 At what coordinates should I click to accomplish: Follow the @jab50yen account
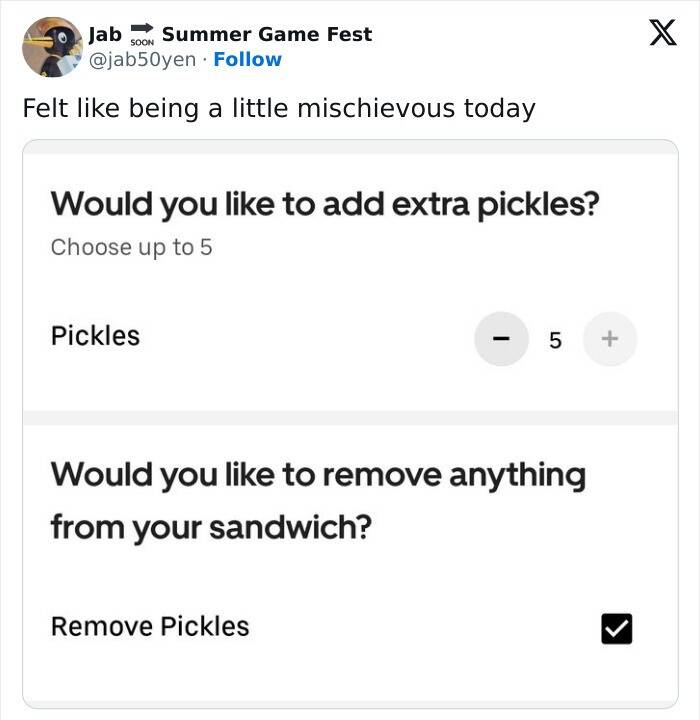(248, 60)
